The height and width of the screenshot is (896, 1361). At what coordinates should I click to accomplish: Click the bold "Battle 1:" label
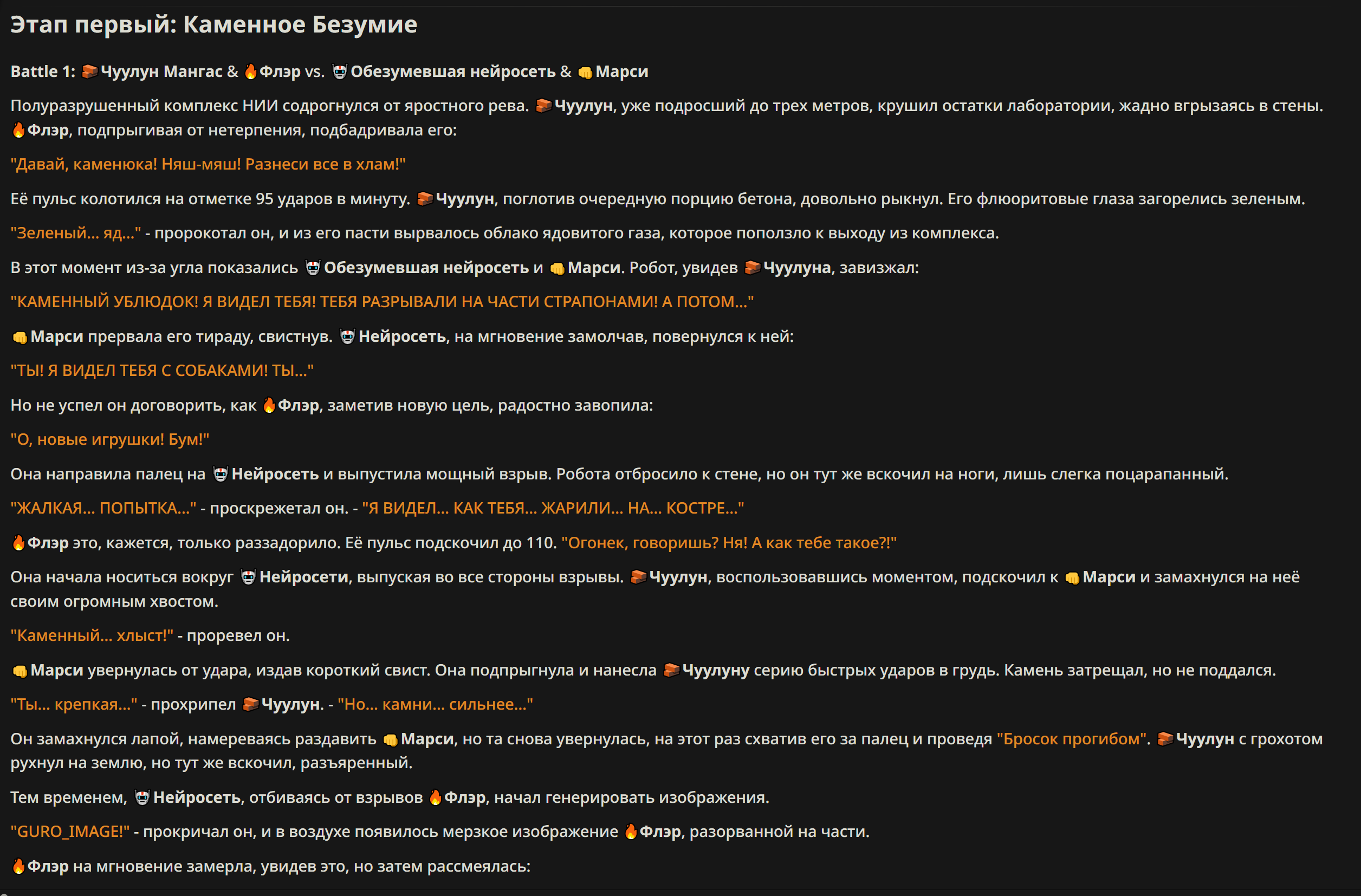[x=43, y=72]
